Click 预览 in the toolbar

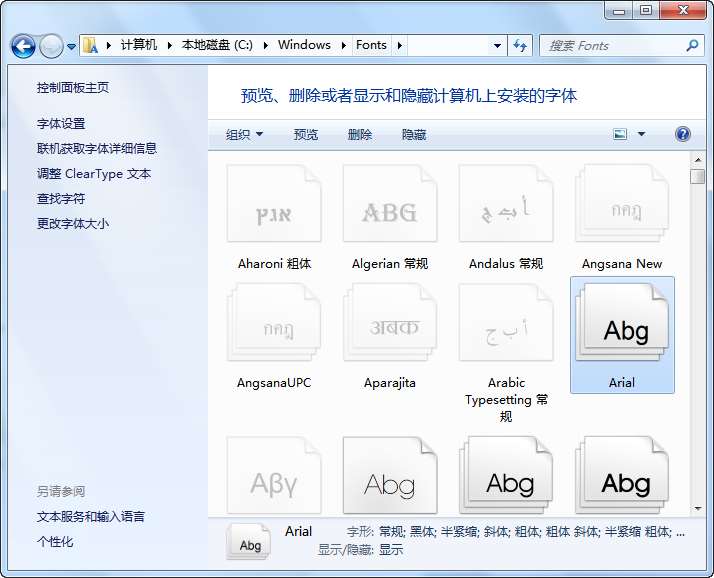pyautogui.click(x=306, y=134)
